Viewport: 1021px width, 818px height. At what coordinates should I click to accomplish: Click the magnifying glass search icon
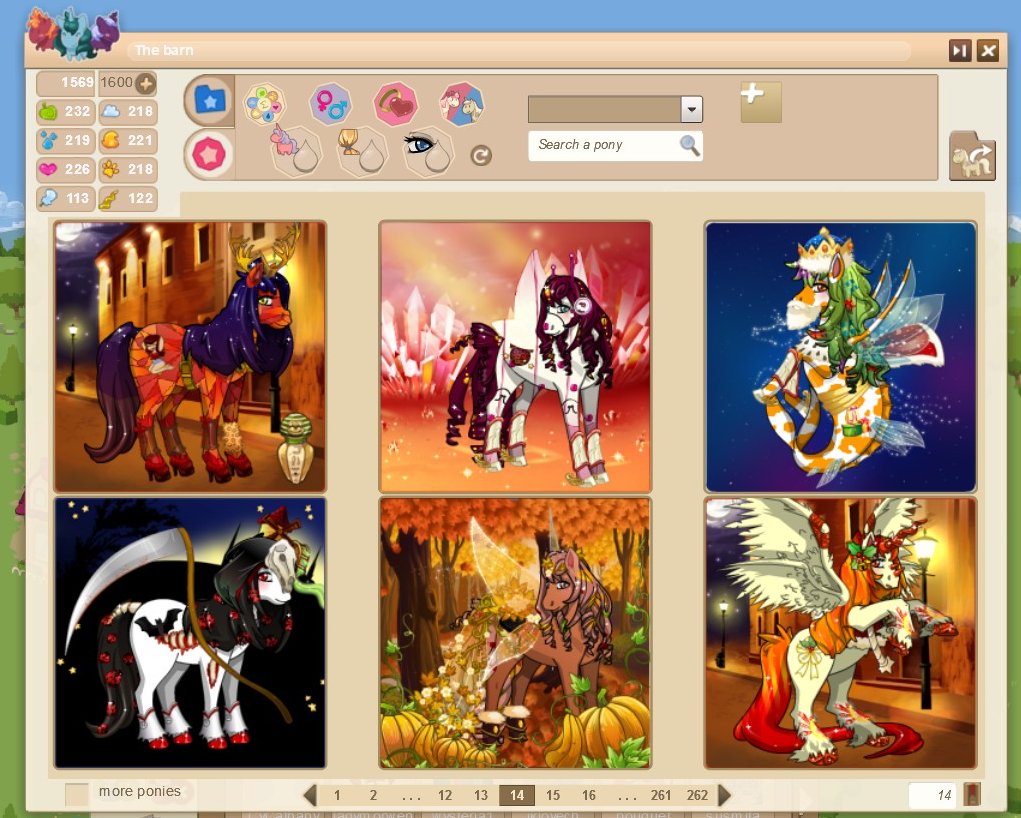[690, 145]
